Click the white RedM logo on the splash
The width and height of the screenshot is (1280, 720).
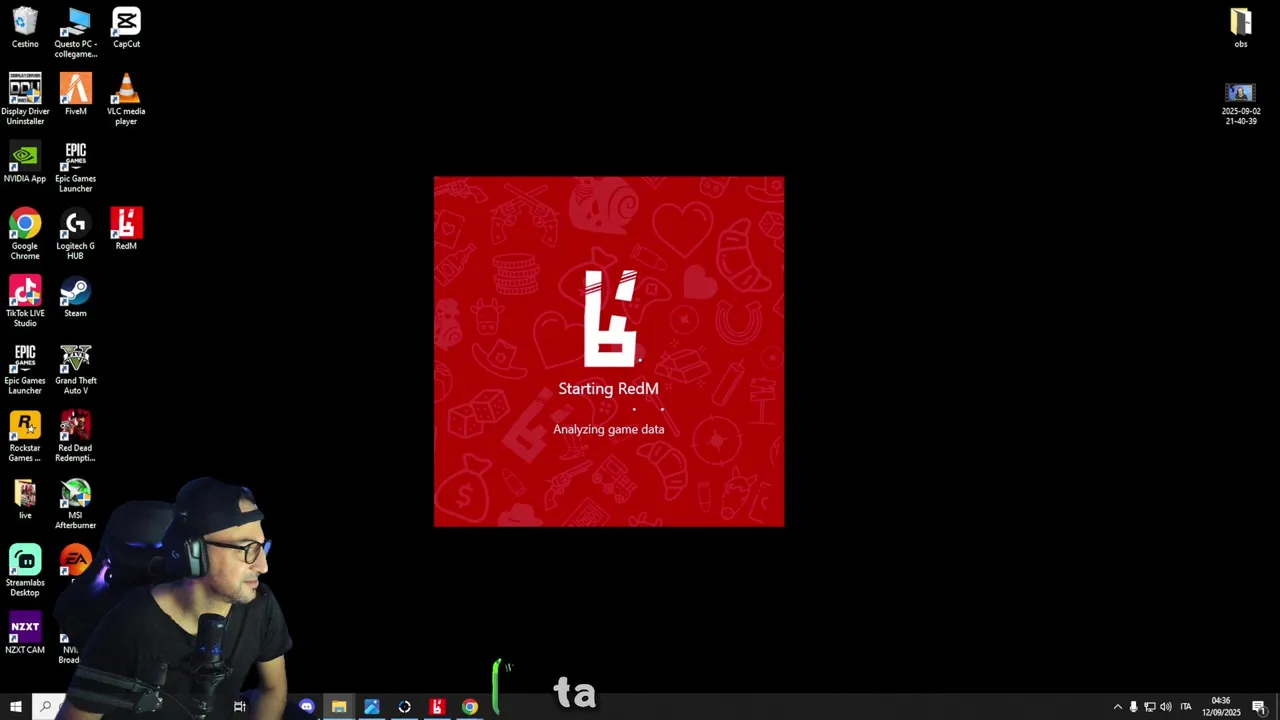coord(610,318)
